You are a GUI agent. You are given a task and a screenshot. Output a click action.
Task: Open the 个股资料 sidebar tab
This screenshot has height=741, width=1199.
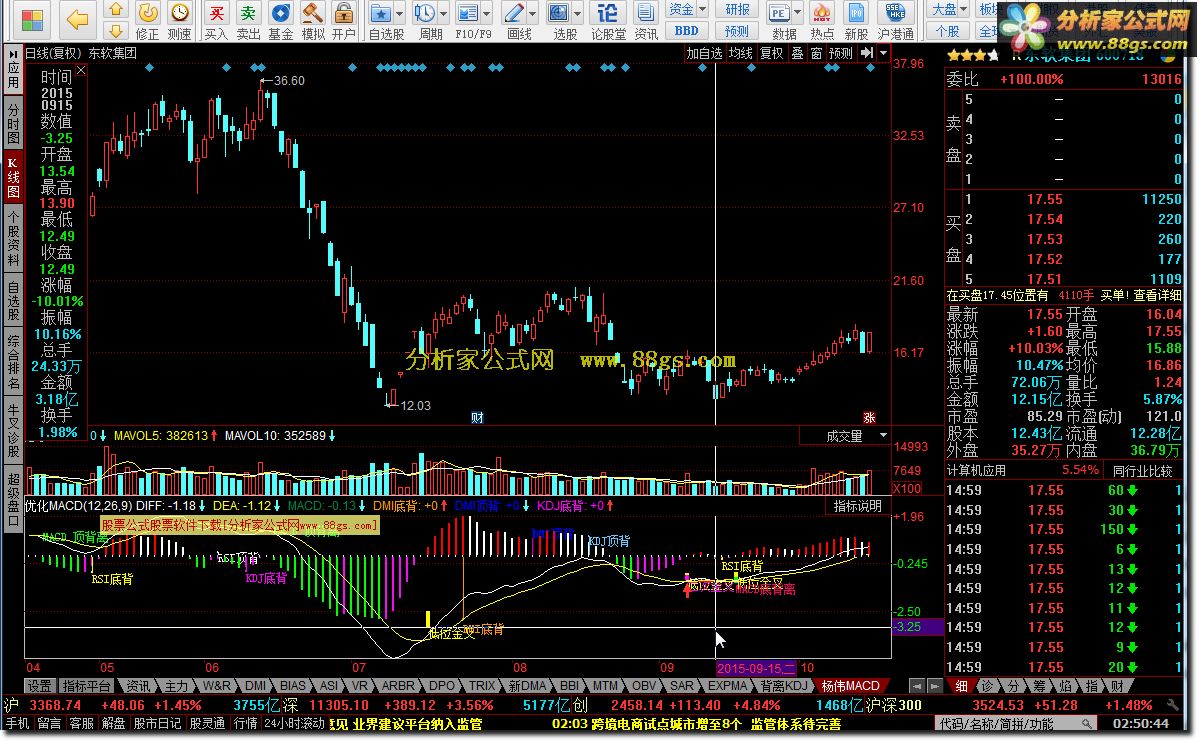[13, 239]
